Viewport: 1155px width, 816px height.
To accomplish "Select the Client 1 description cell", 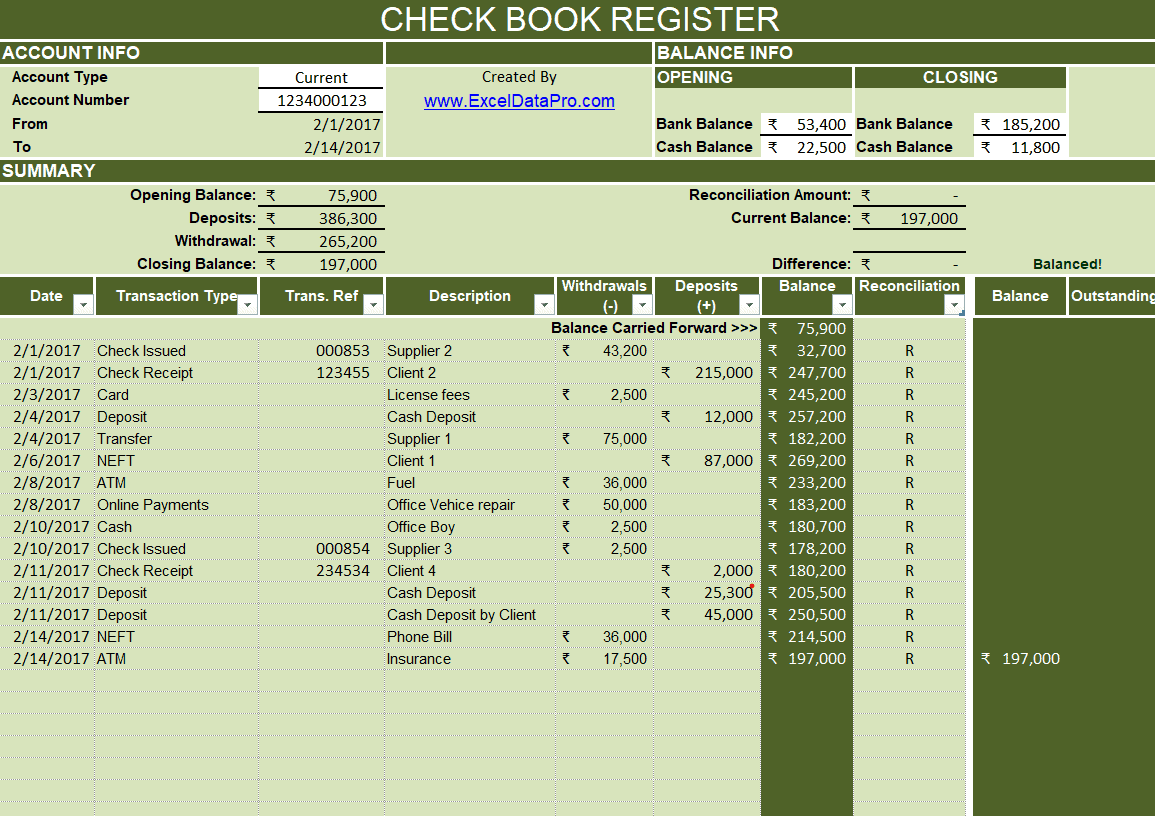I will tap(469, 461).
